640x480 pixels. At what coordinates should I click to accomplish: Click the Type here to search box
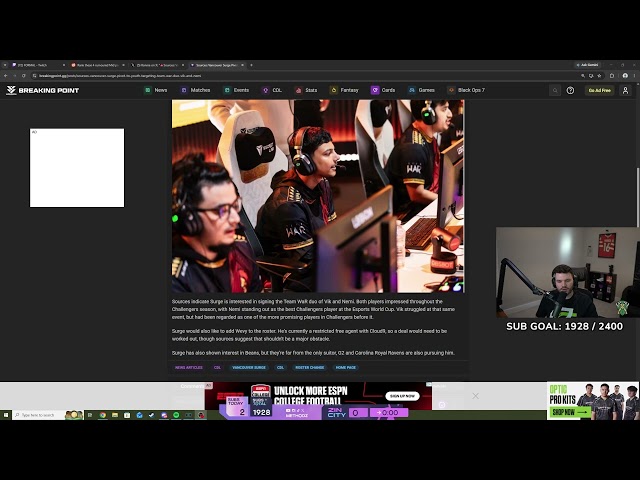point(47,415)
